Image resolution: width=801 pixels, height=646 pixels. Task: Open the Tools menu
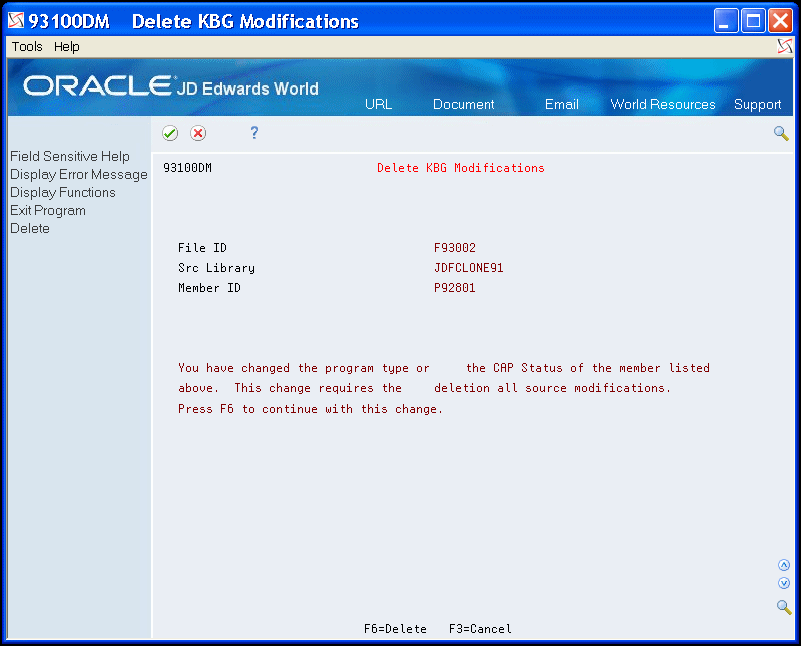pos(27,46)
